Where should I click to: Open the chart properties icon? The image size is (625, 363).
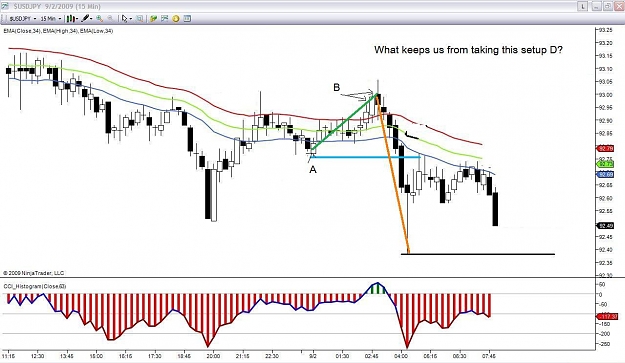(x=187, y=19)
